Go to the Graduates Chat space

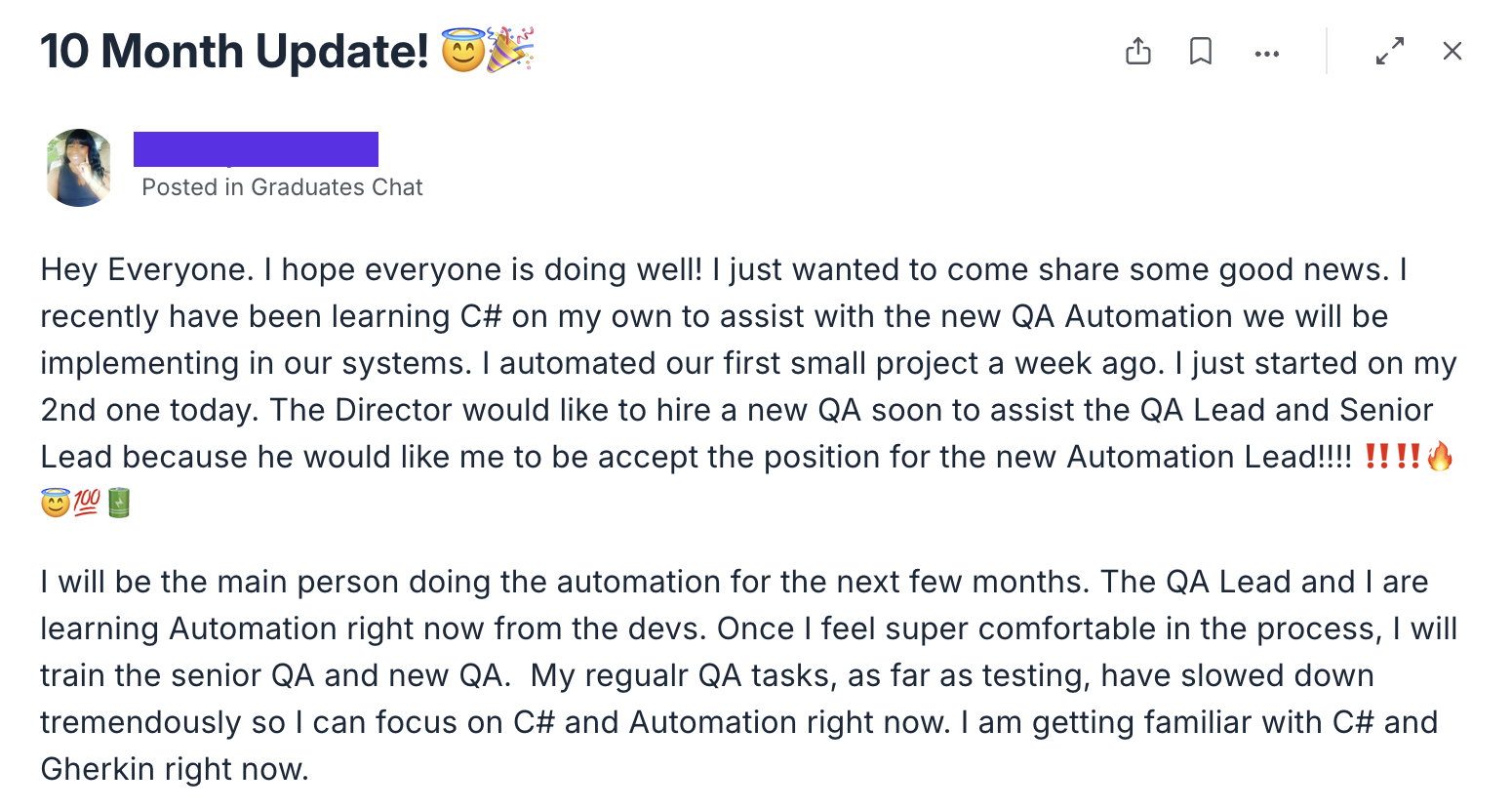pos(337,187)
